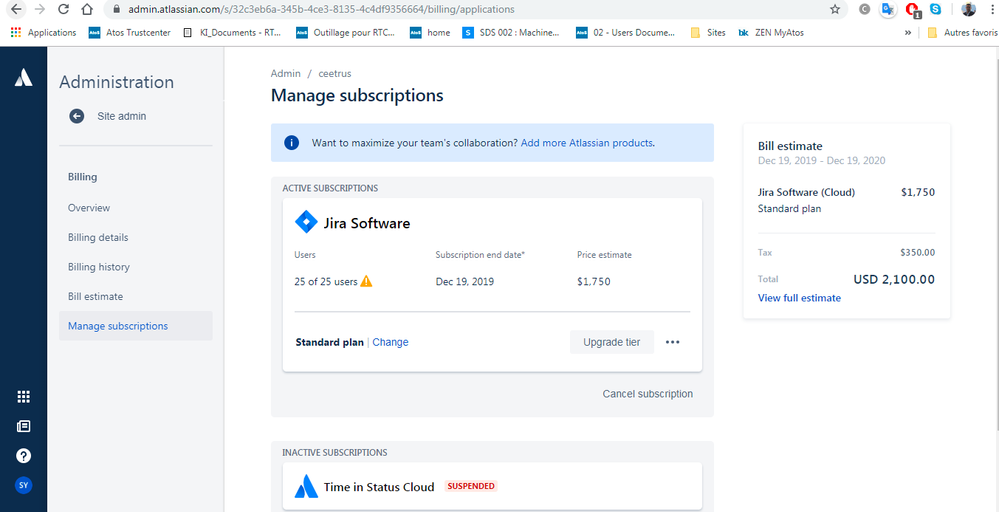The width and height of the screenshot is (999, 512).
Task: Click the Jira Software '$1,750' price estimate
Action: coord(594,281)
